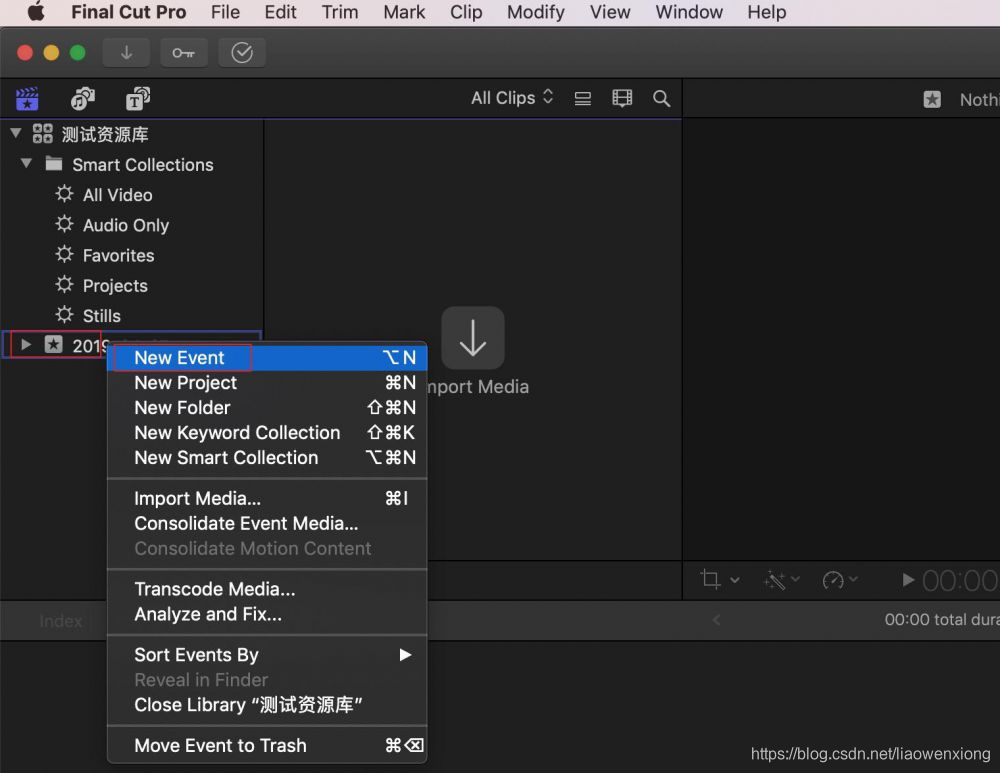The height and width of the screenshot is (773, 1000).
Task: Click the viewer play button
Action: 908,580
